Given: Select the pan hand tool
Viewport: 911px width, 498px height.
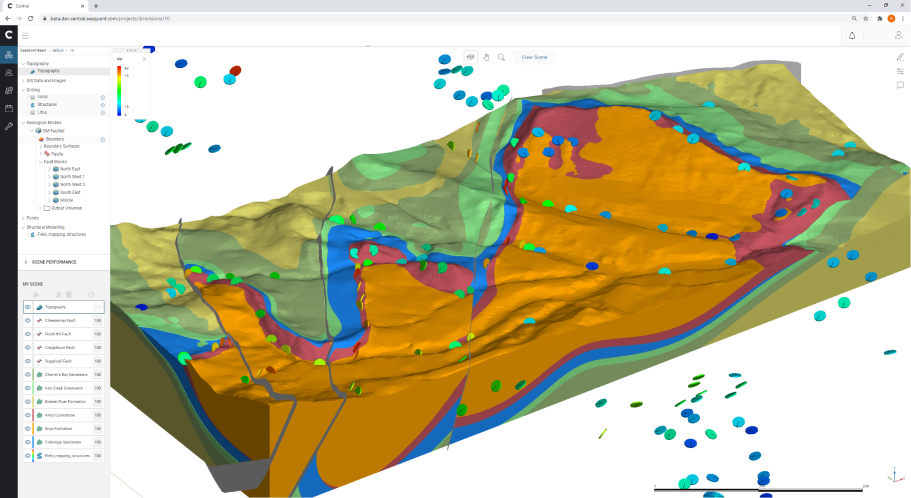Looking at the screenshot, I should coord(486,57).
